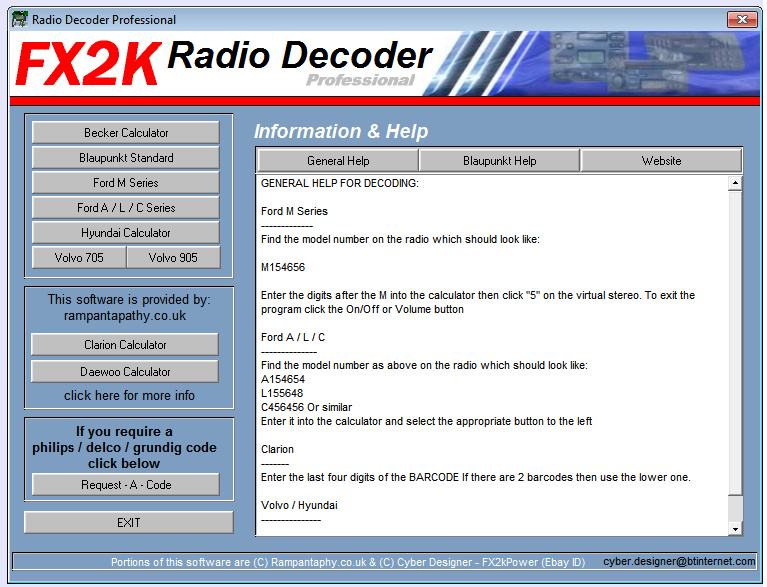Click the Radio Decoder Professional title icon
The height and width of the screenshot is (587, 767).
20,20
